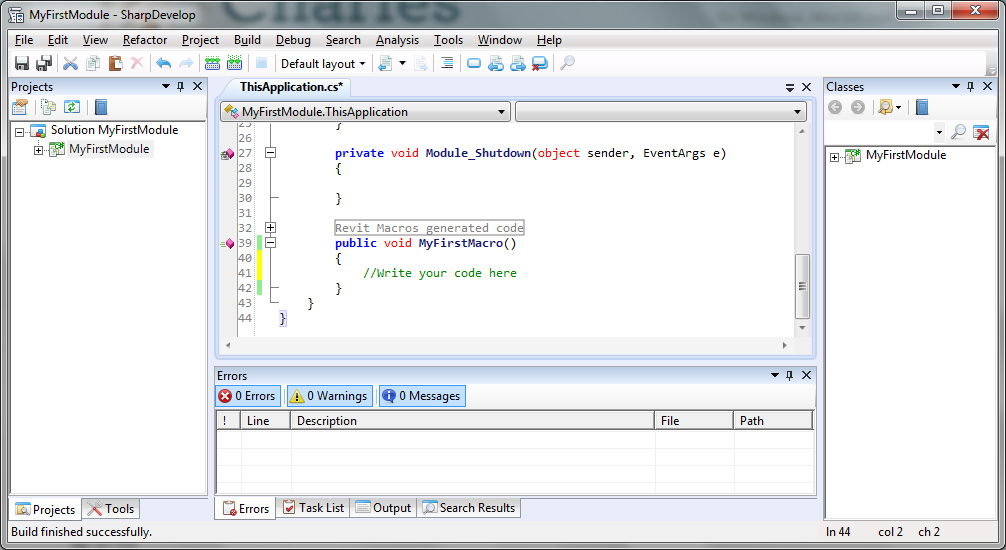
Task: Expand MyFirstModule node in Projects tree
Action: click(x=38, y=150)
